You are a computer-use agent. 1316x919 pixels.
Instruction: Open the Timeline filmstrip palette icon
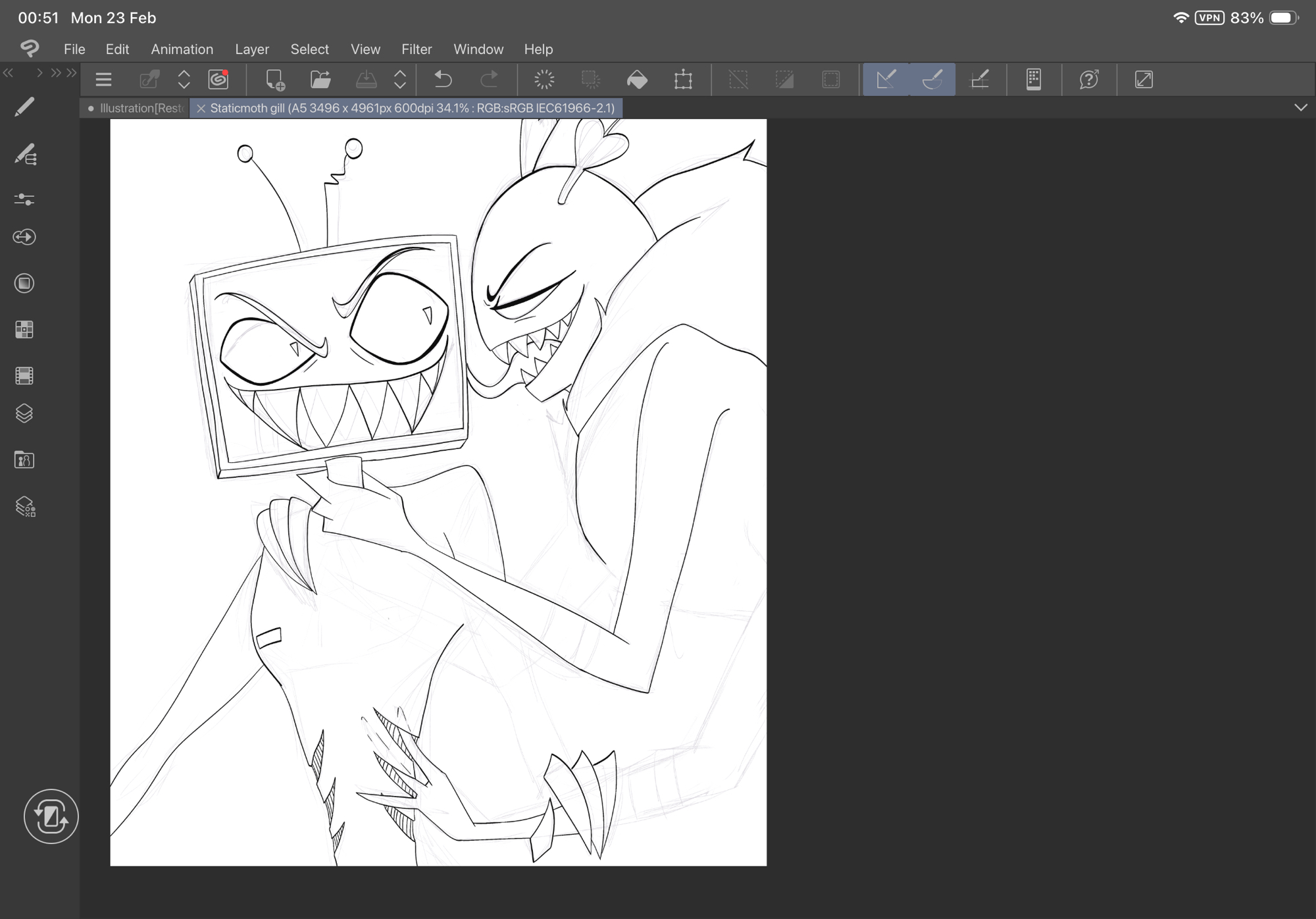24,375
